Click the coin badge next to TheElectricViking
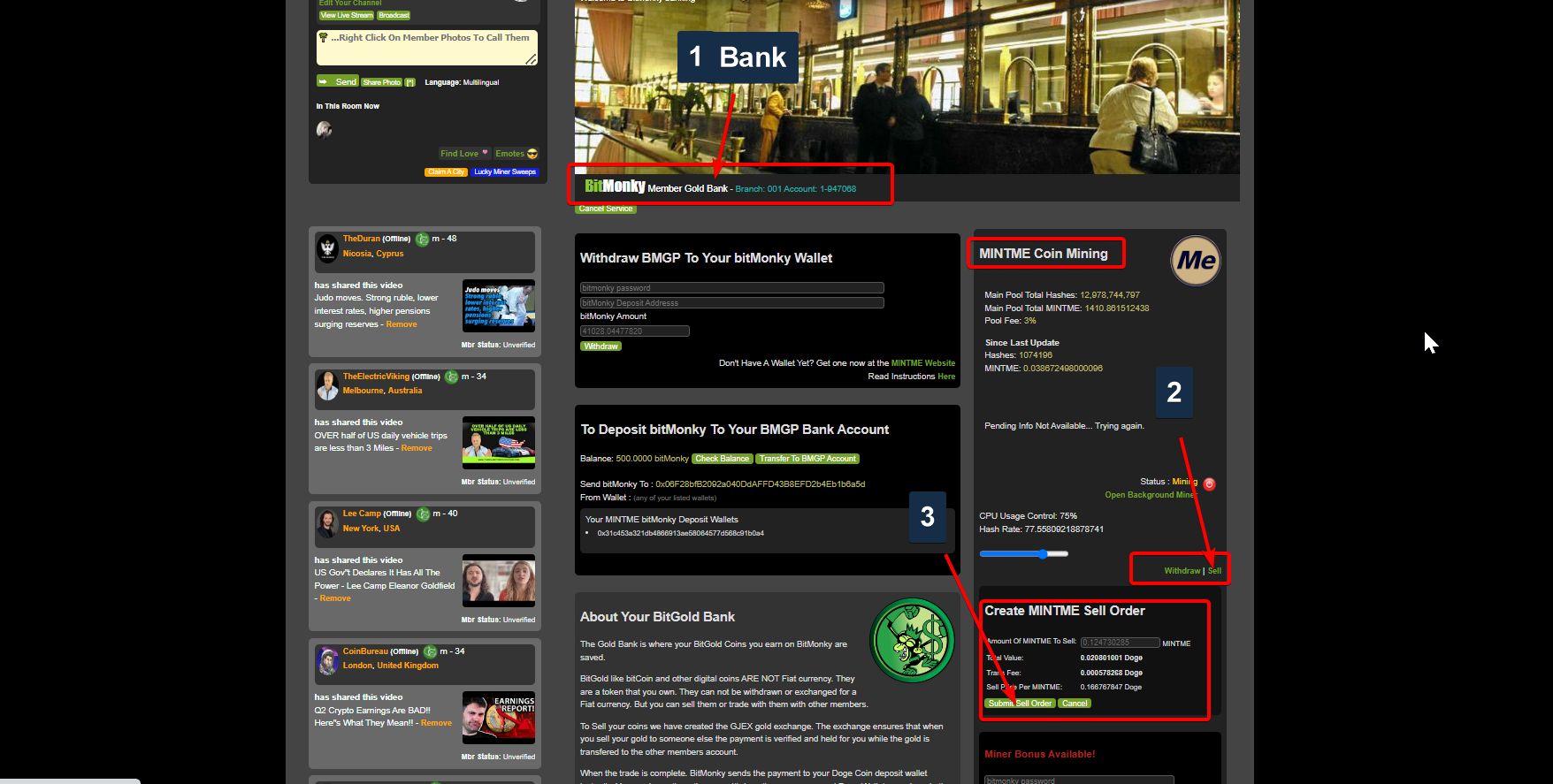 click(x=452, y=377)
